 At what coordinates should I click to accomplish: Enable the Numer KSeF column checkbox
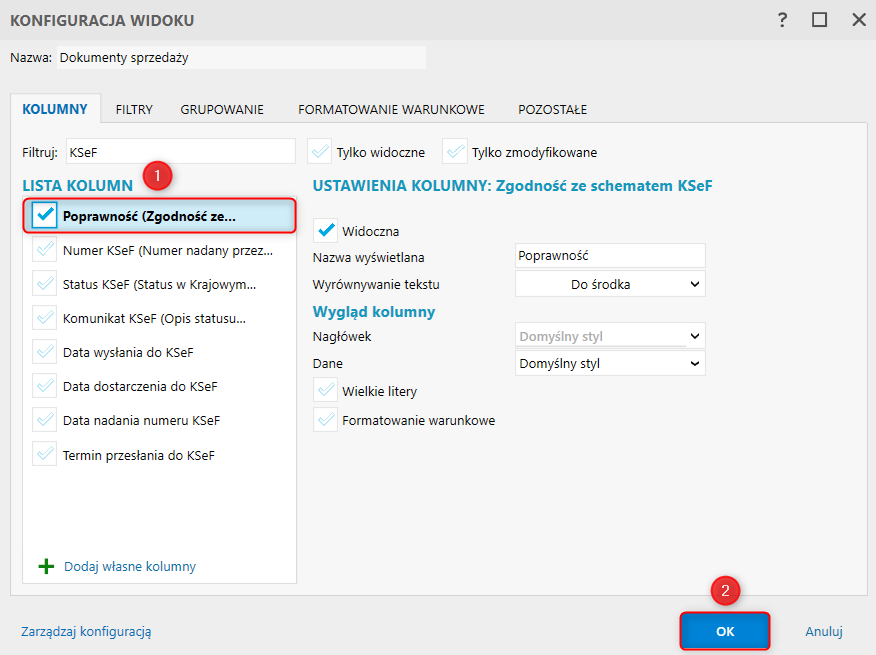45,250
